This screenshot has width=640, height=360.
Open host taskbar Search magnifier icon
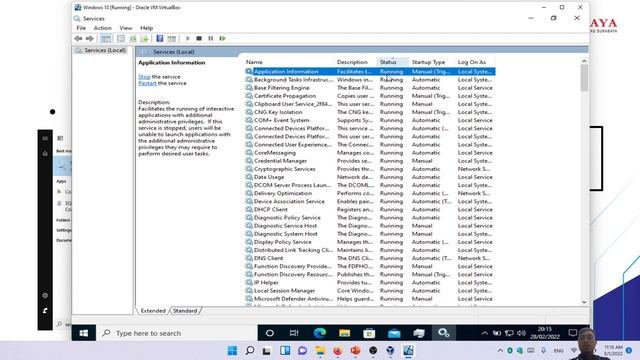point(250,351)
